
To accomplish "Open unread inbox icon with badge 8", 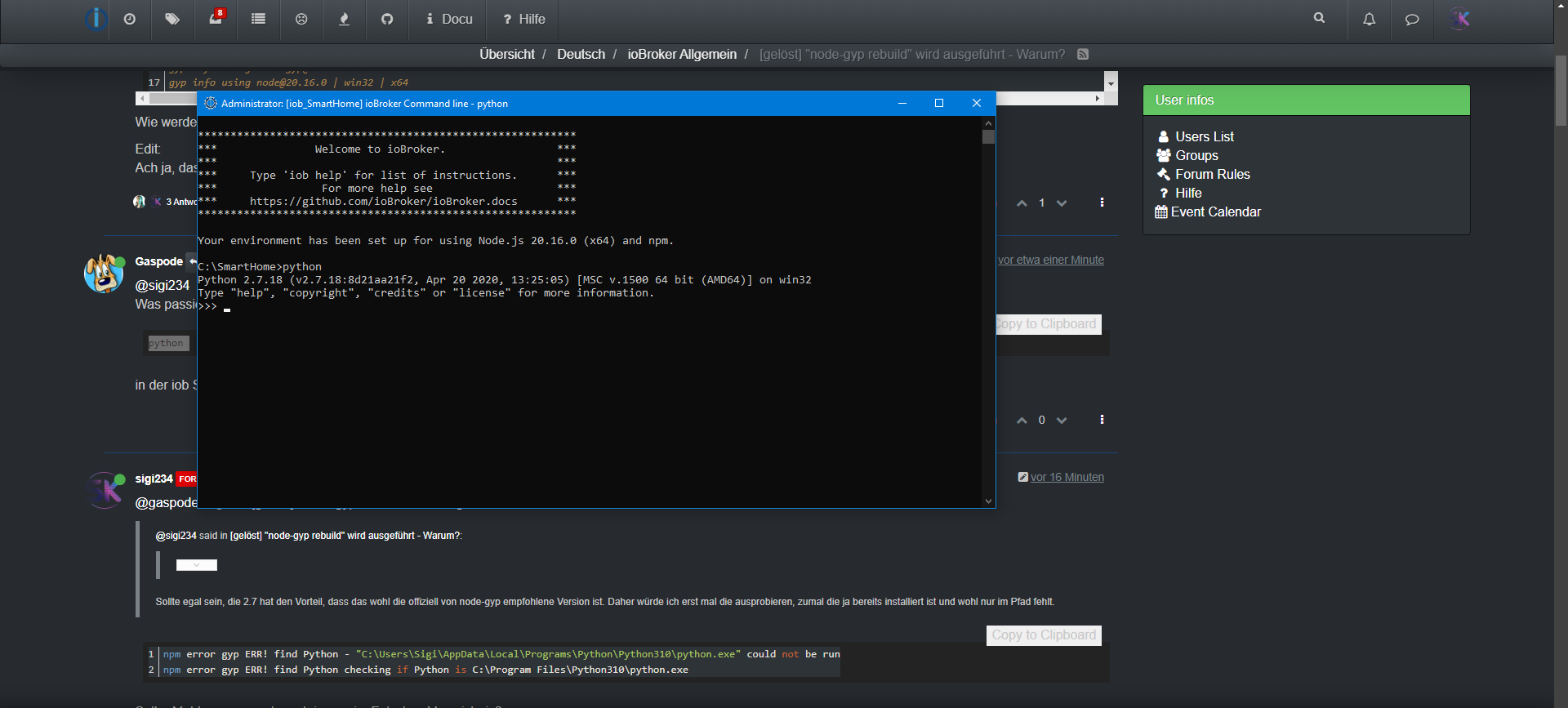I will (216, 18).
